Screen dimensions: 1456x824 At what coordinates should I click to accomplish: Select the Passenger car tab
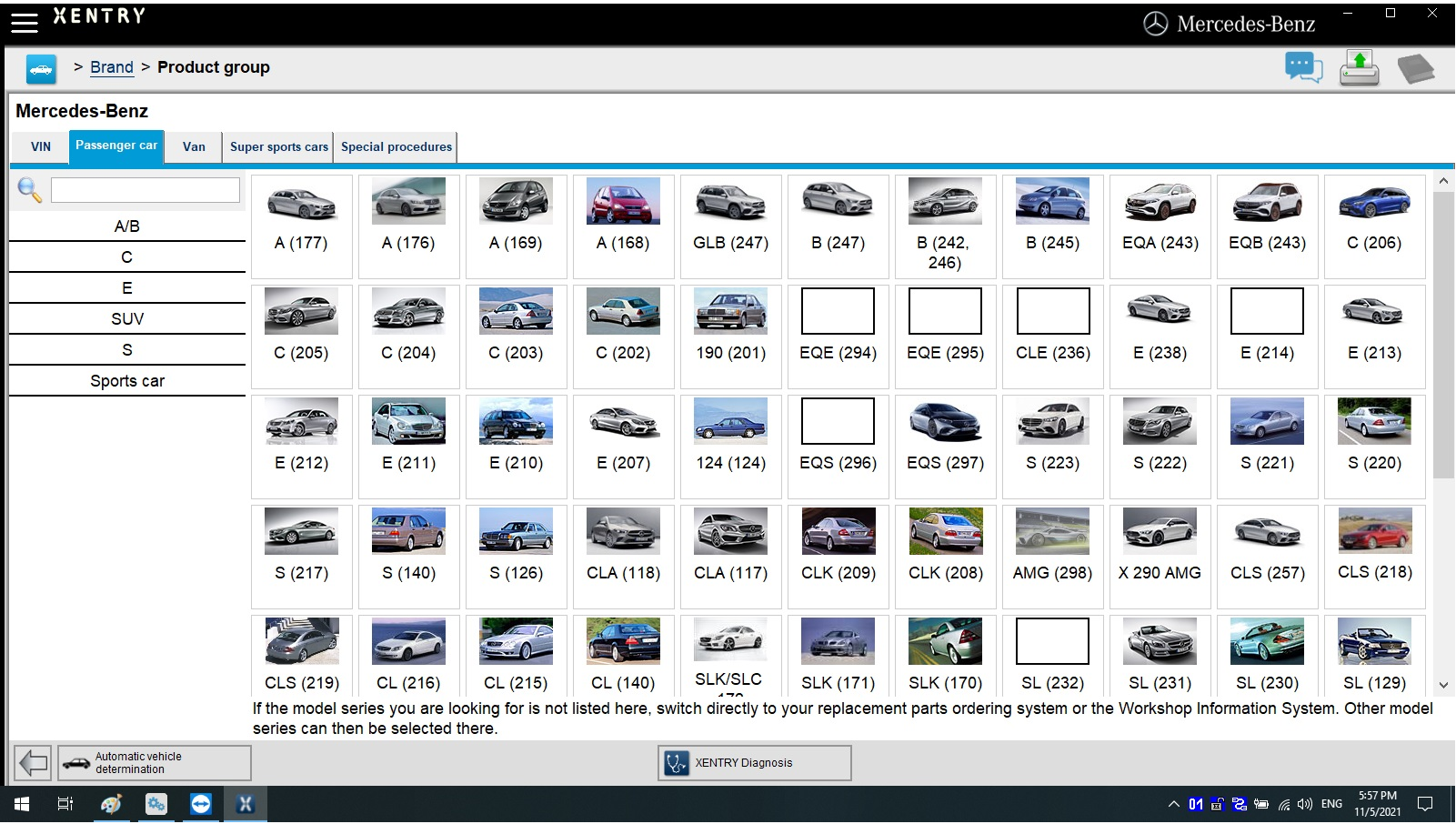(x=116, y=146)
